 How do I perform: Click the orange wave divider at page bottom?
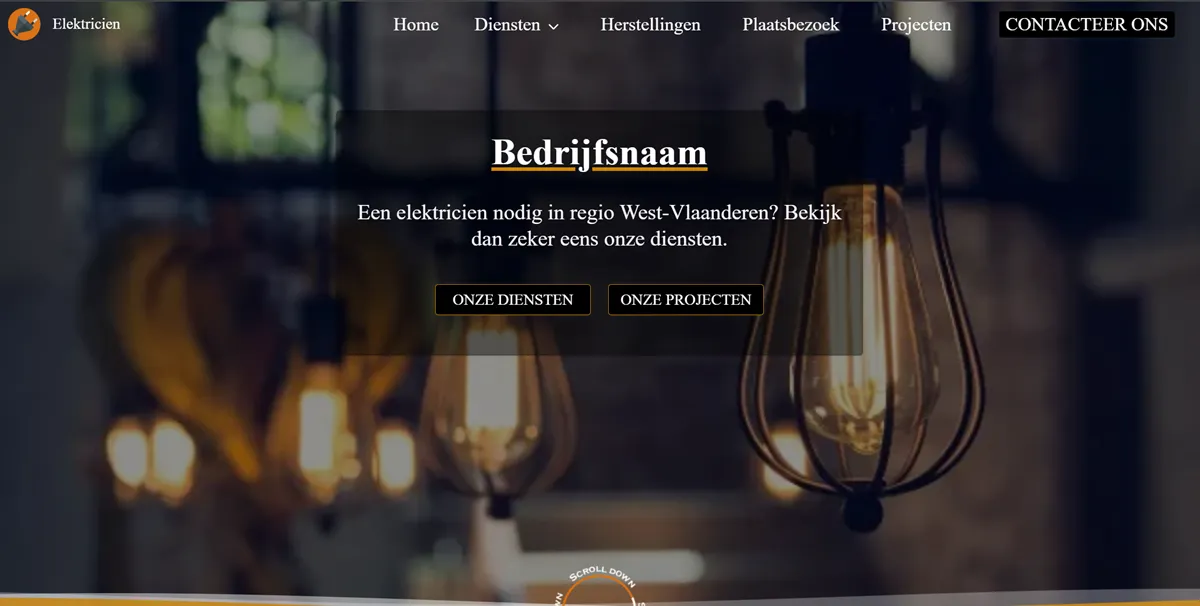pos(300,600)
